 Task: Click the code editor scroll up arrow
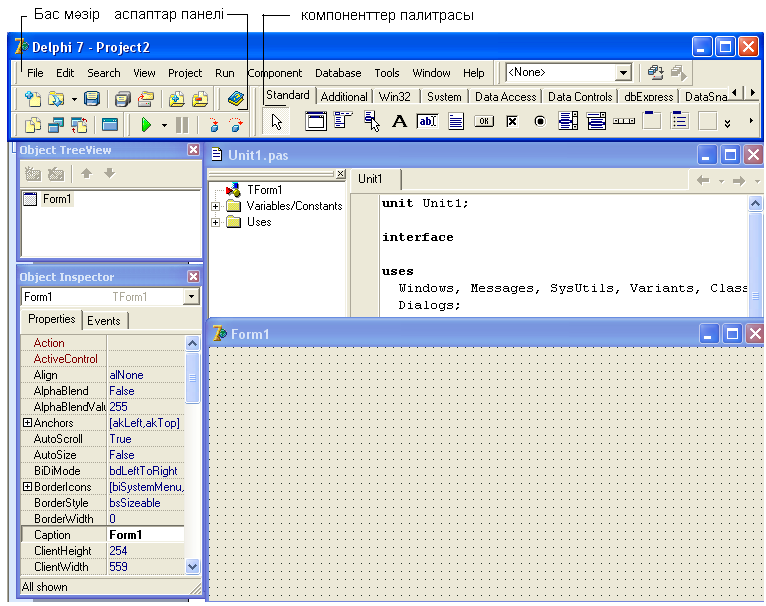click(x=755, y=203)
